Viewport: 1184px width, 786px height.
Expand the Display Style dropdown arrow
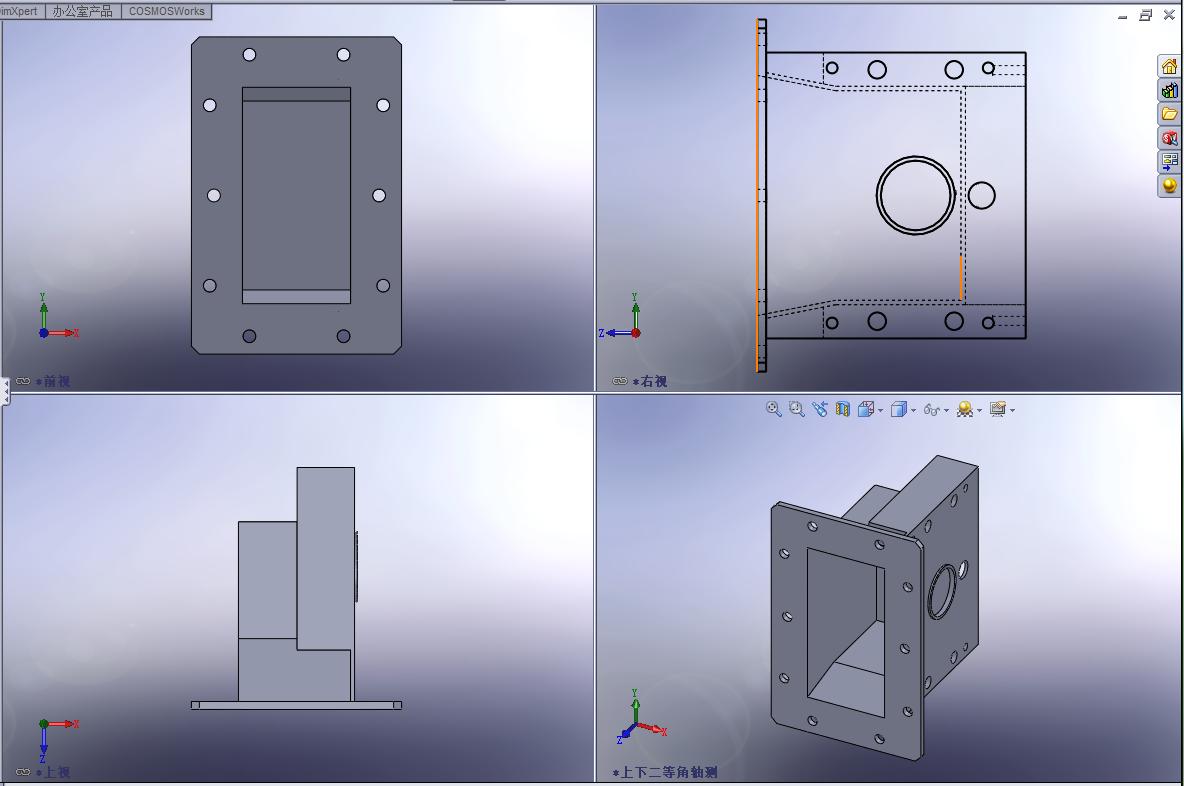tap(913, 411)
